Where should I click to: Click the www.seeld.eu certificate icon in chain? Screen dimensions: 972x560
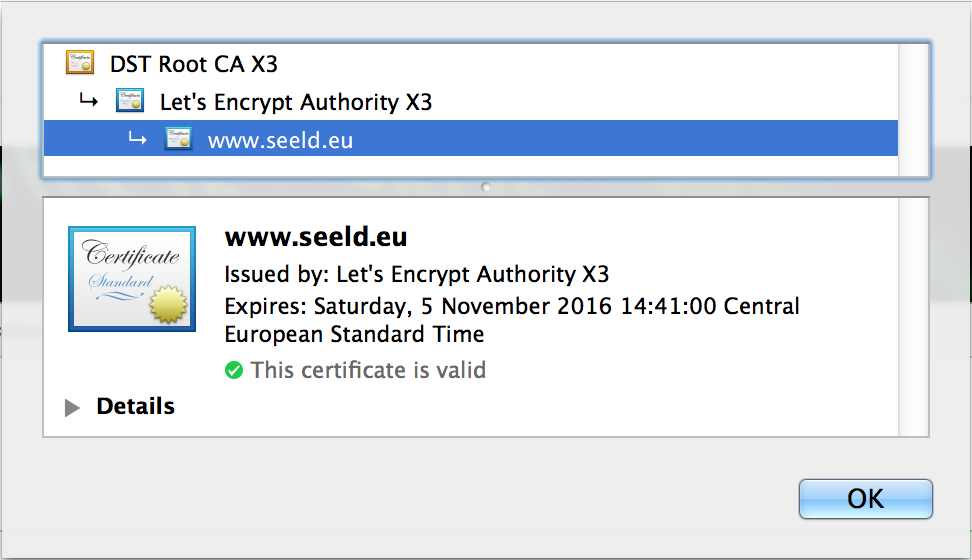point(178,140)
